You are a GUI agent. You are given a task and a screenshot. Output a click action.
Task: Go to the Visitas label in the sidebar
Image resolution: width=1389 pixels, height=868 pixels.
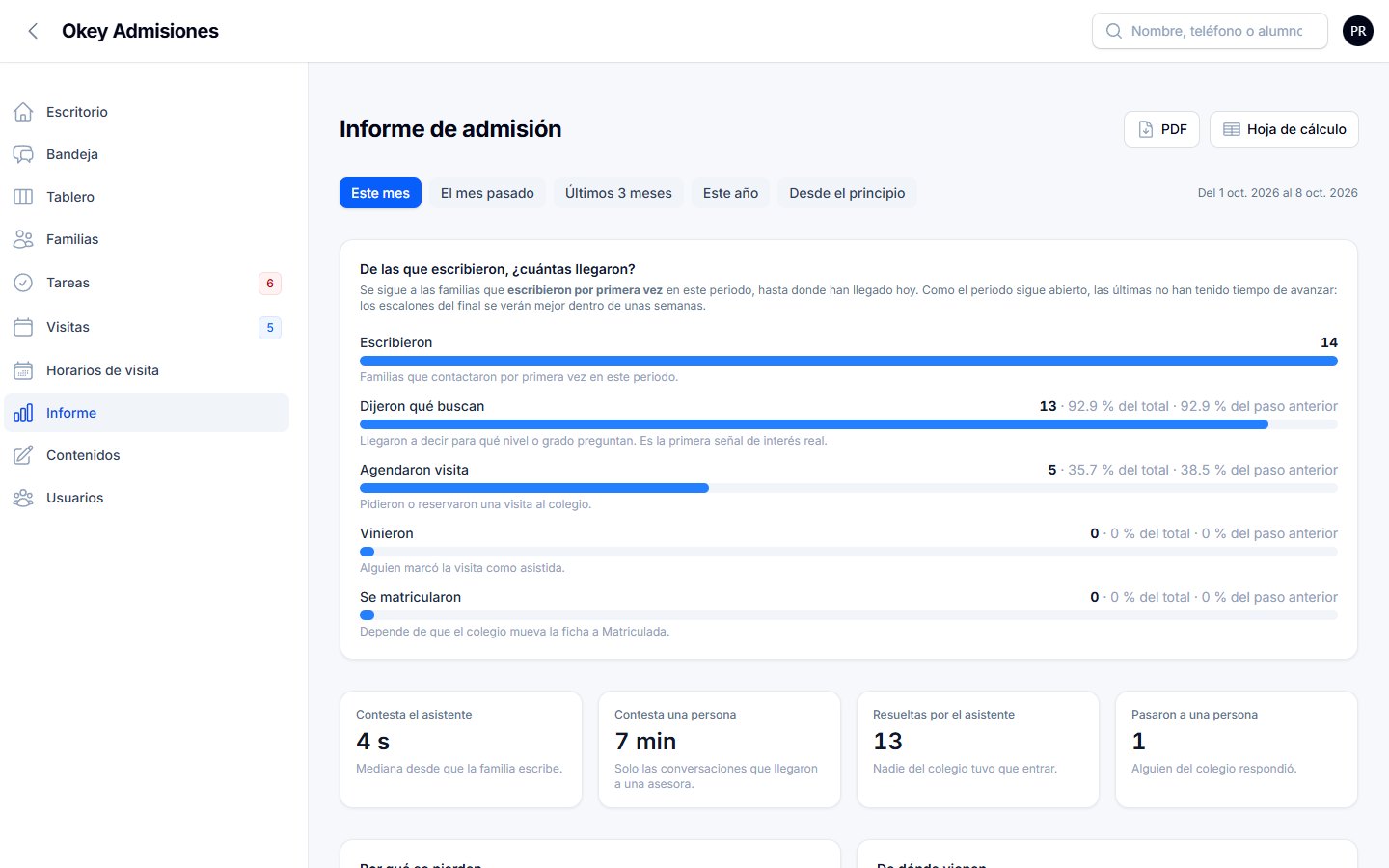68,327
